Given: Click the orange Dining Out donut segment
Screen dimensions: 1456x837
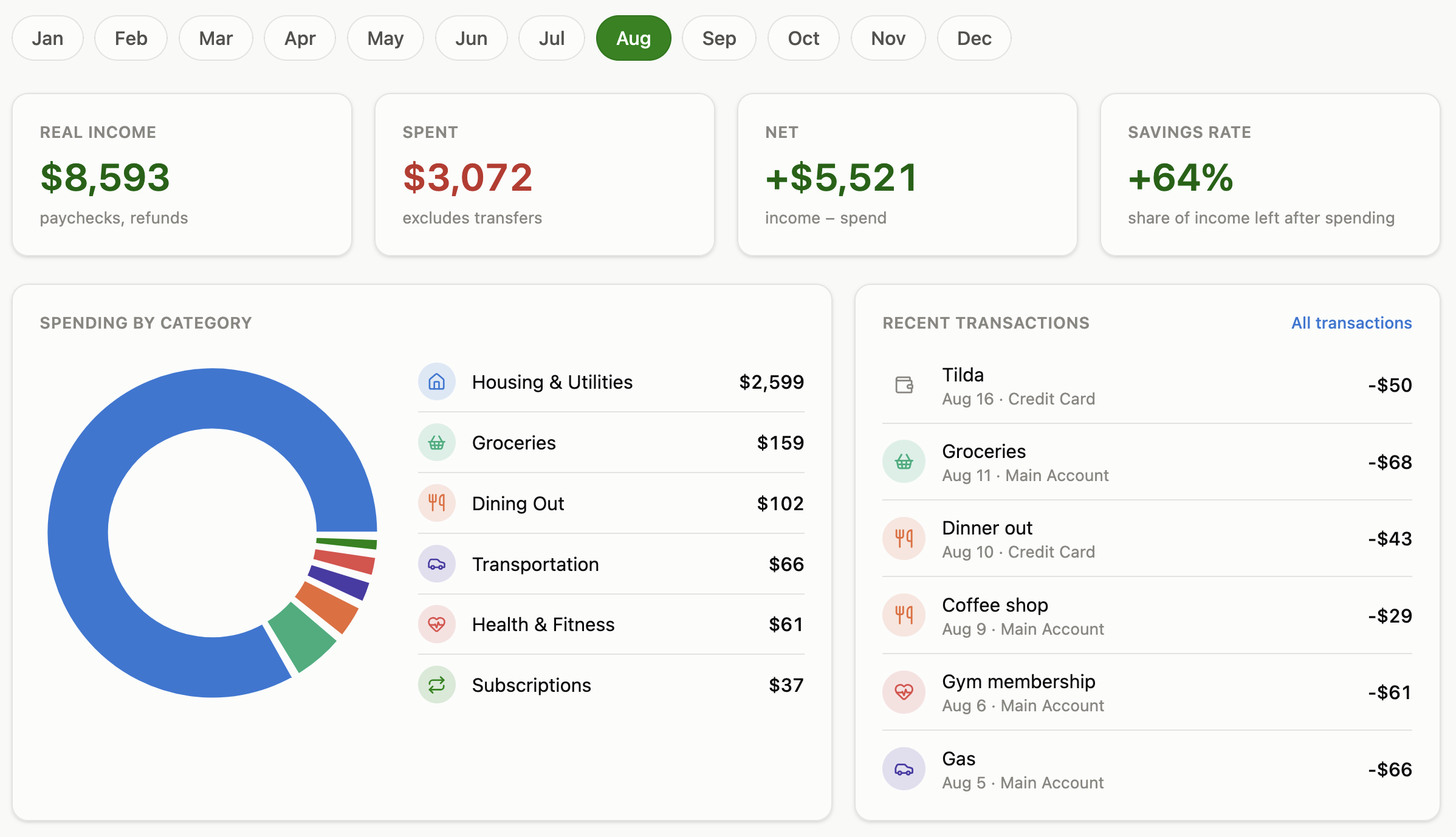Looking at the screenshot, I should (328, 607).
